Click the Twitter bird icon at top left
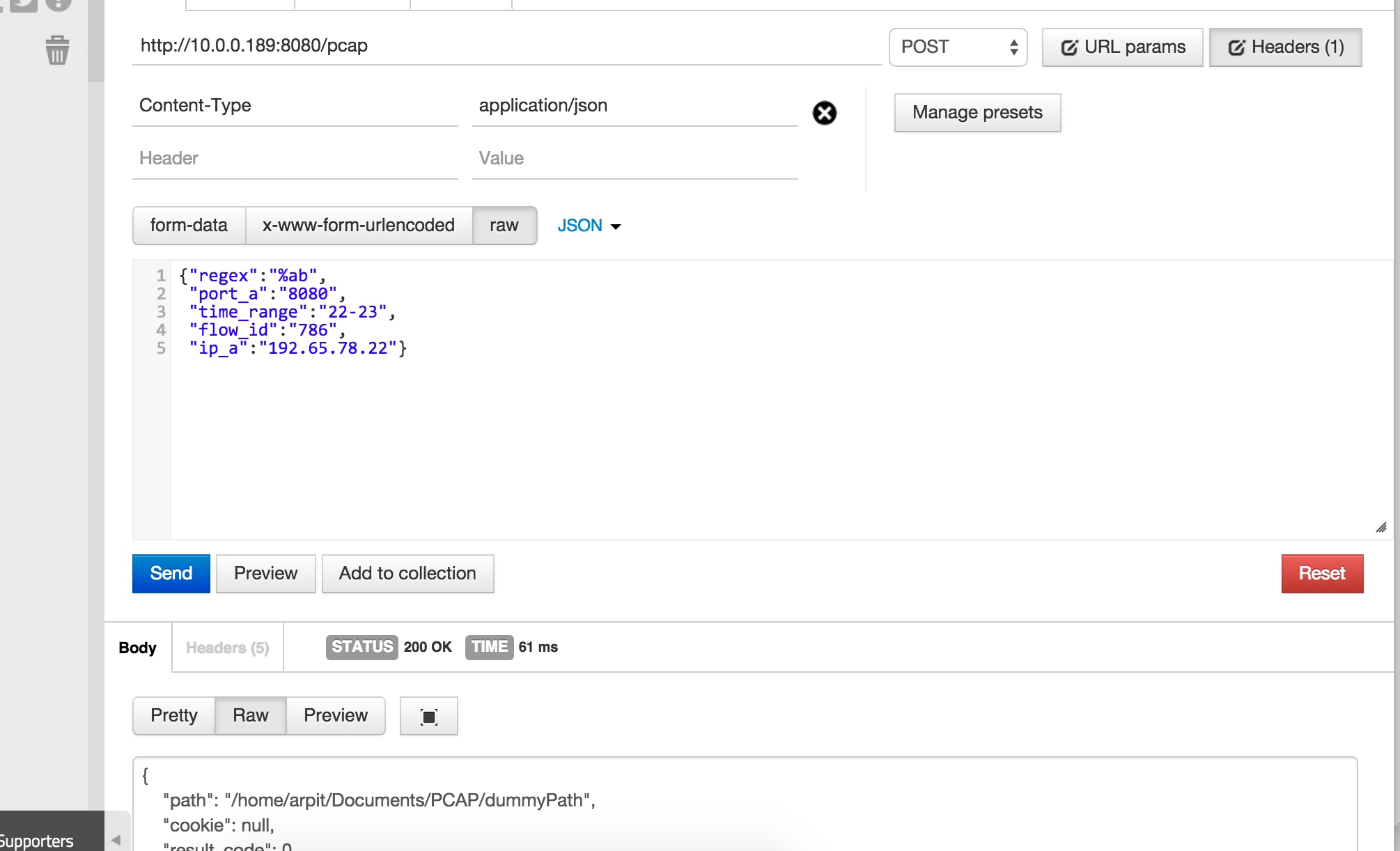 pos(23,5)
